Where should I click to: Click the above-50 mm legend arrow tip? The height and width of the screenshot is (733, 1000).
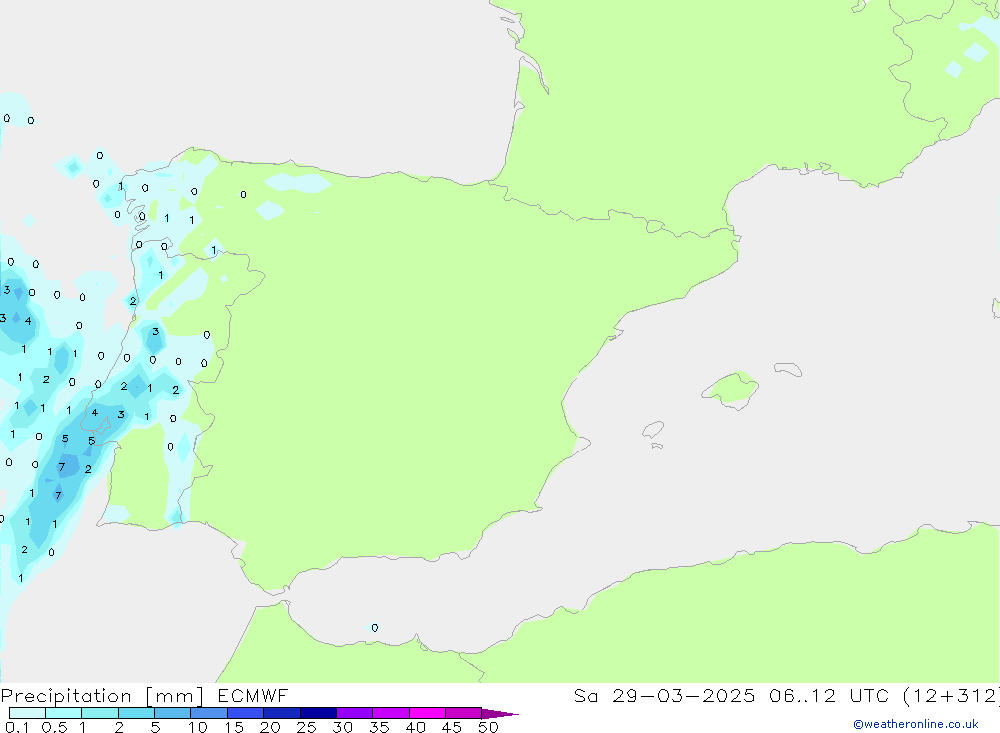501,714
